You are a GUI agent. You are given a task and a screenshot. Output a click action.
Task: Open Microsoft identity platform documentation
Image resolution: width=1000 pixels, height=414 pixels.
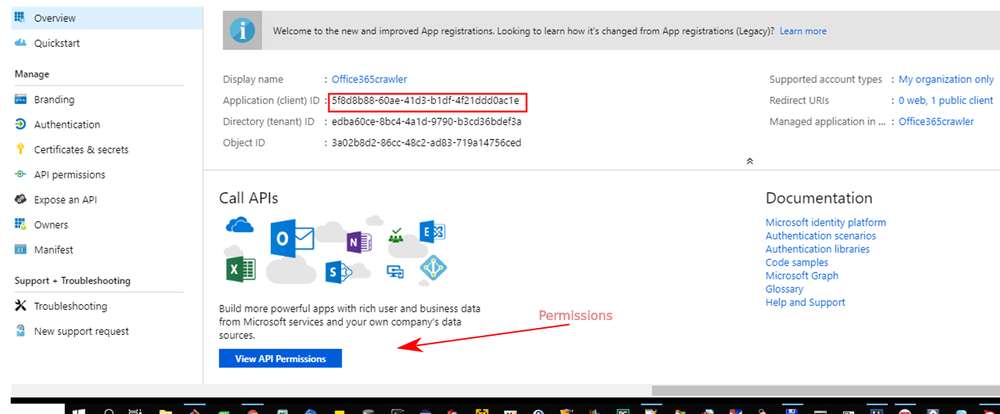tap(825, 223)
